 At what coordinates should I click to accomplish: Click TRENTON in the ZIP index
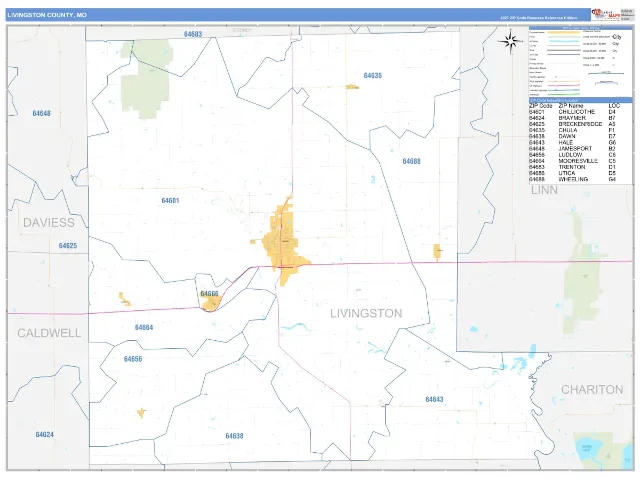(572, 167)
